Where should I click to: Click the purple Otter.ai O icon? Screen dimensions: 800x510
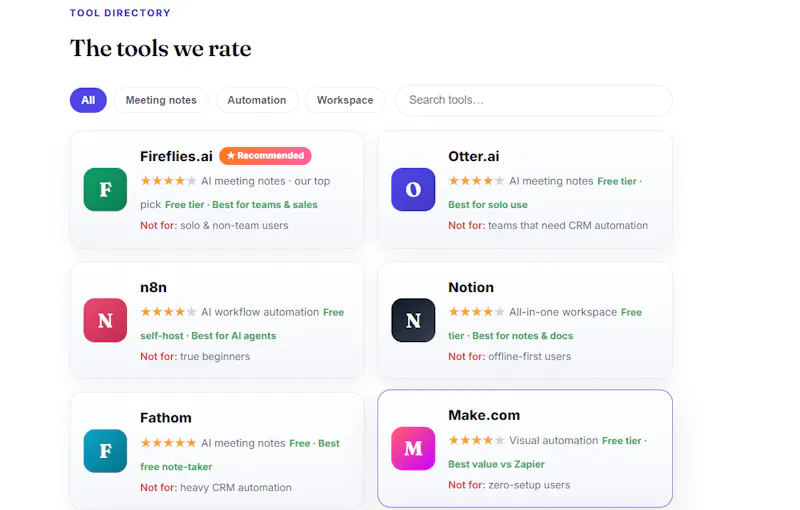point(413,190)
